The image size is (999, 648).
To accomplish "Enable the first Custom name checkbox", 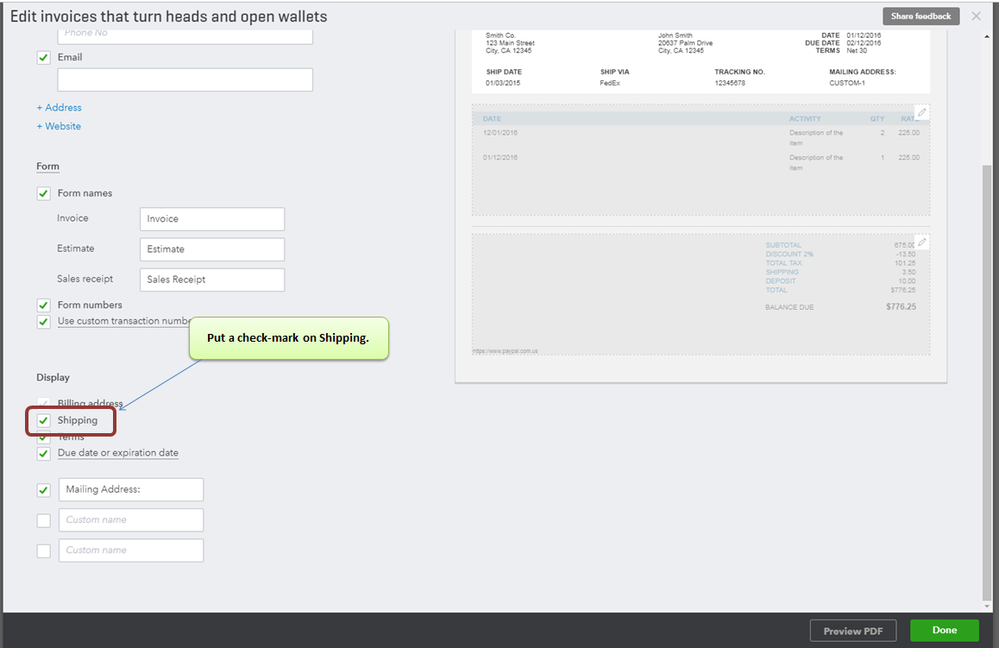I will [43, 520].
